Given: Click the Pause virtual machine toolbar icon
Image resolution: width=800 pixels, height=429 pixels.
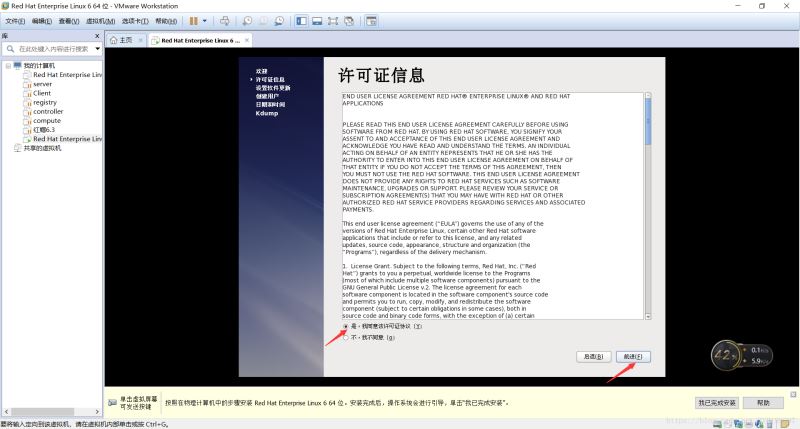Looking at the screenshot, I should 192,20.
